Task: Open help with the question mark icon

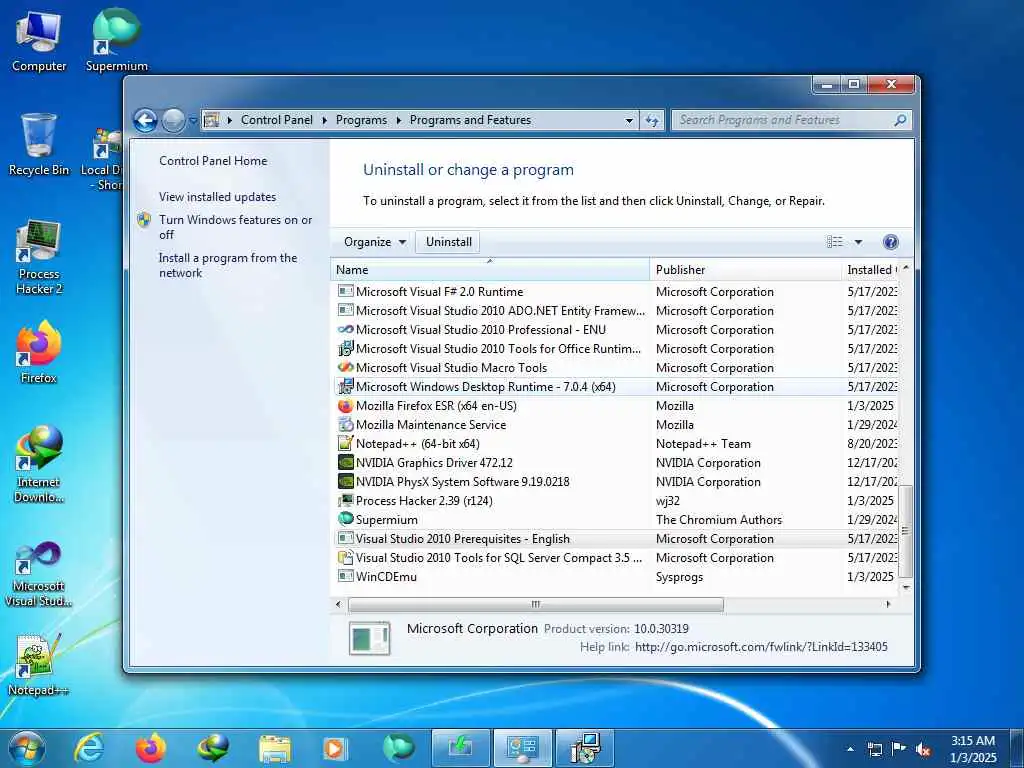Action: coord(890,242)
